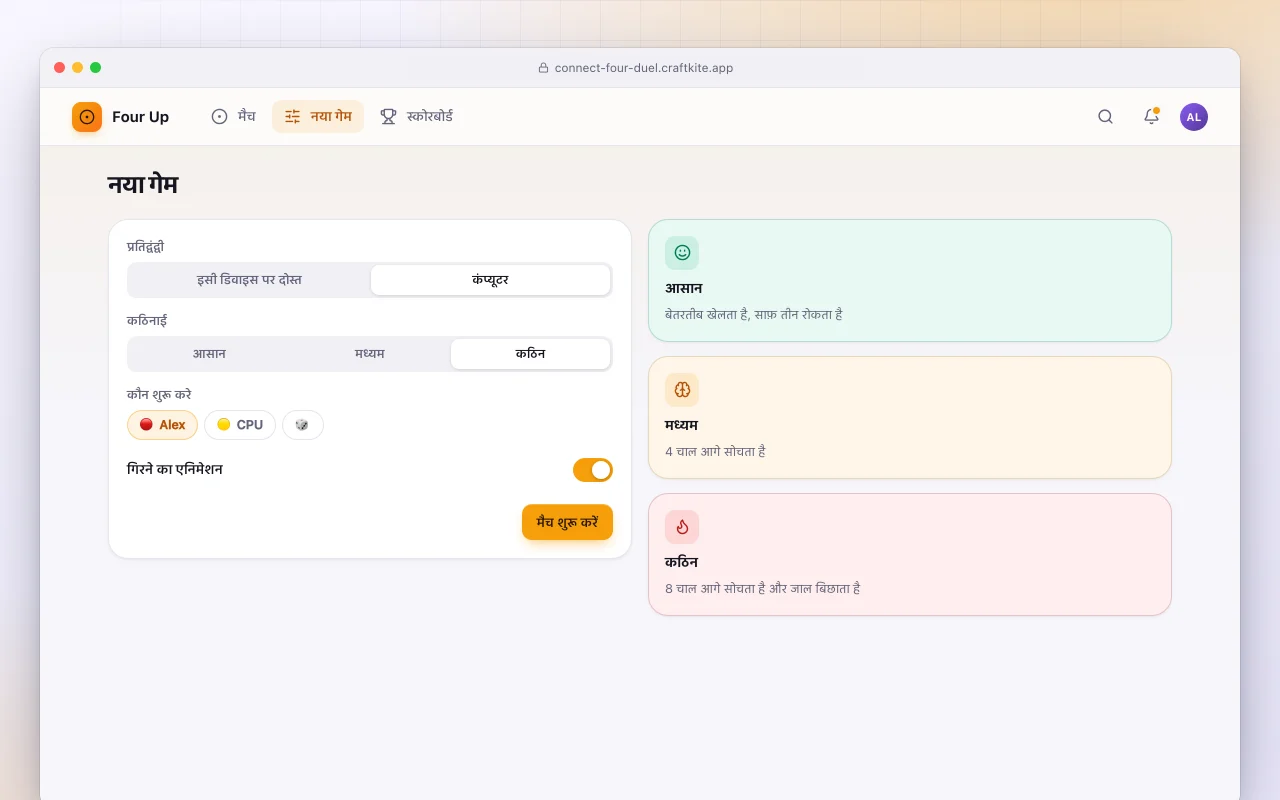Click the Four Up logo icon
Viewport: 1280px width, 800px height.
(x=87, y=117)
